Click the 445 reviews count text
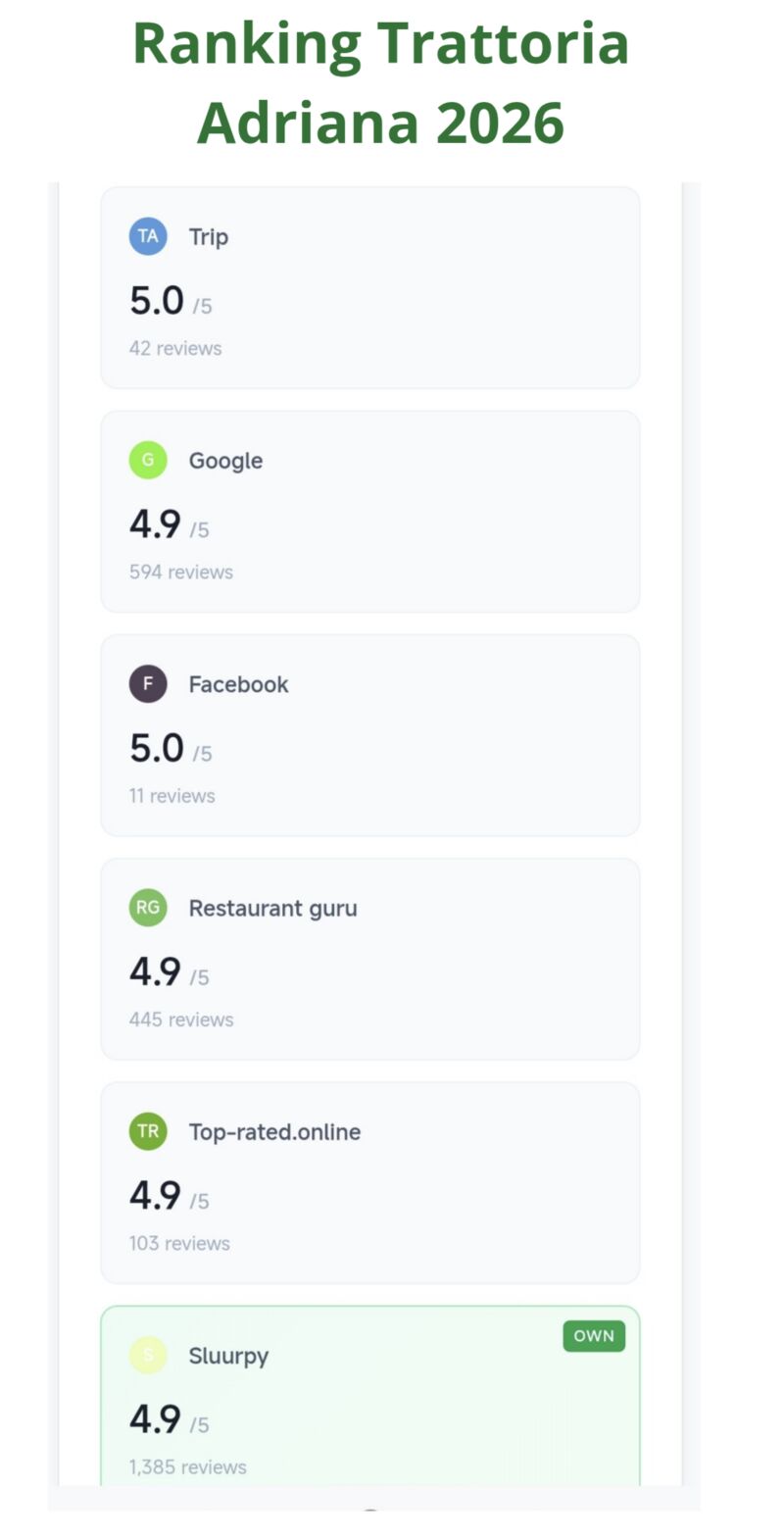The height and width of the screenshot is (1539, 784). click(181, 1019)
